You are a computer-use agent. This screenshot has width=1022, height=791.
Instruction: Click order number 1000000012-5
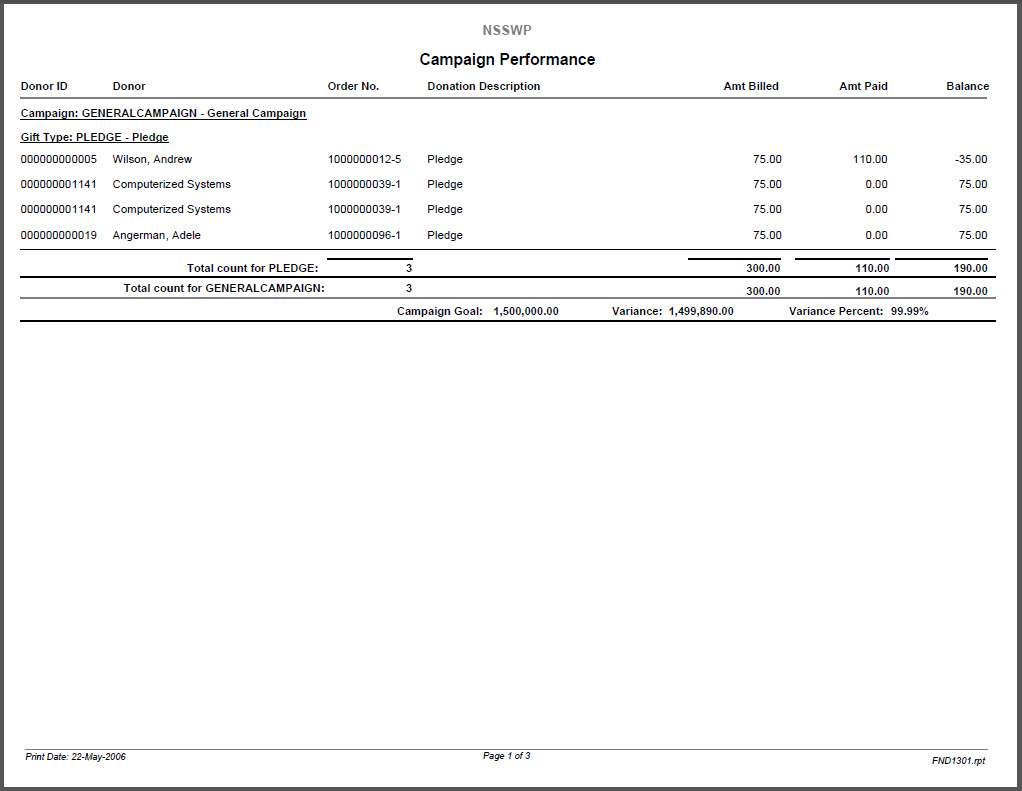tap(364, 159)
